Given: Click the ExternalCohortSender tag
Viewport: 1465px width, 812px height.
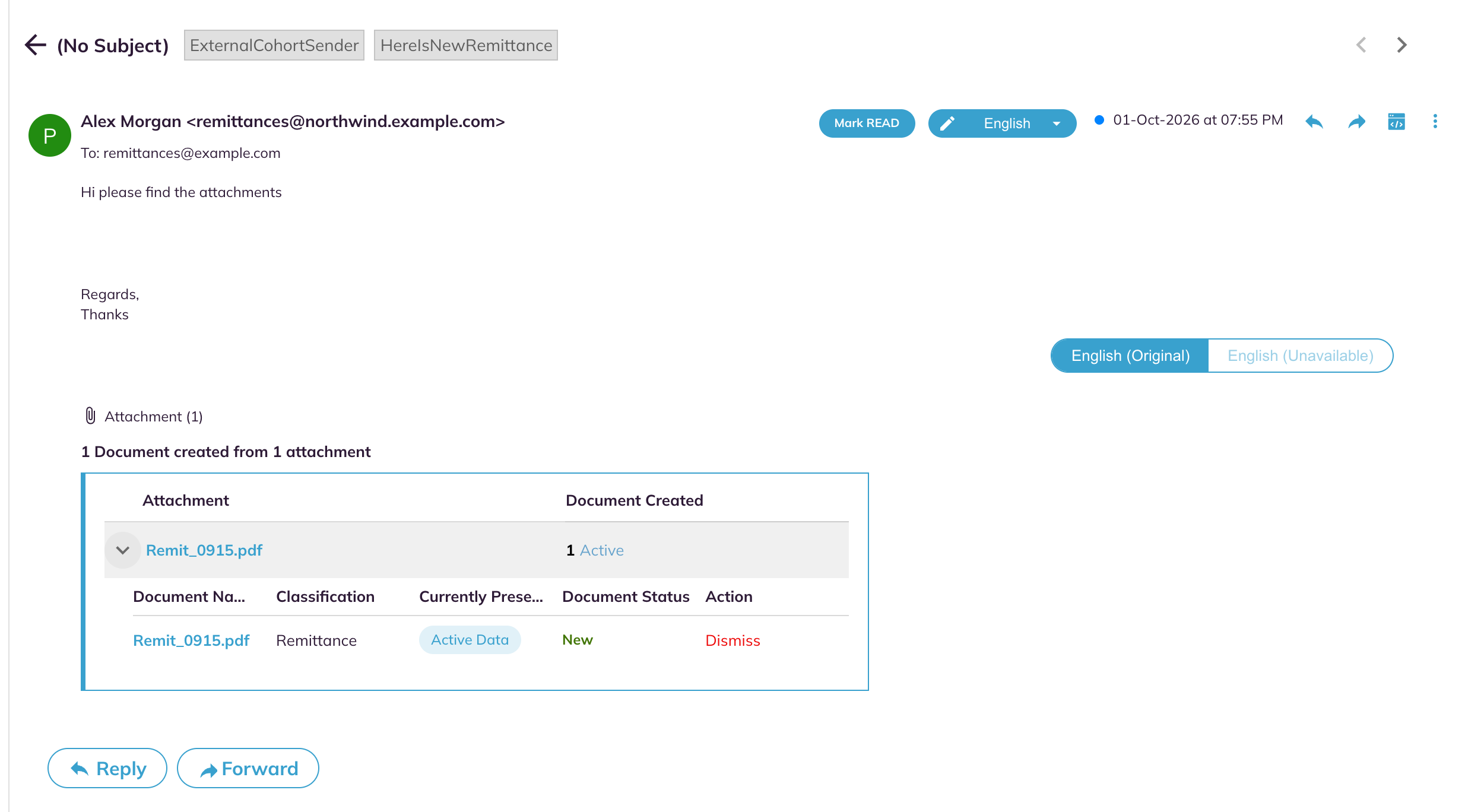Looking at the screenshot, I should click(x=274, y=45).
